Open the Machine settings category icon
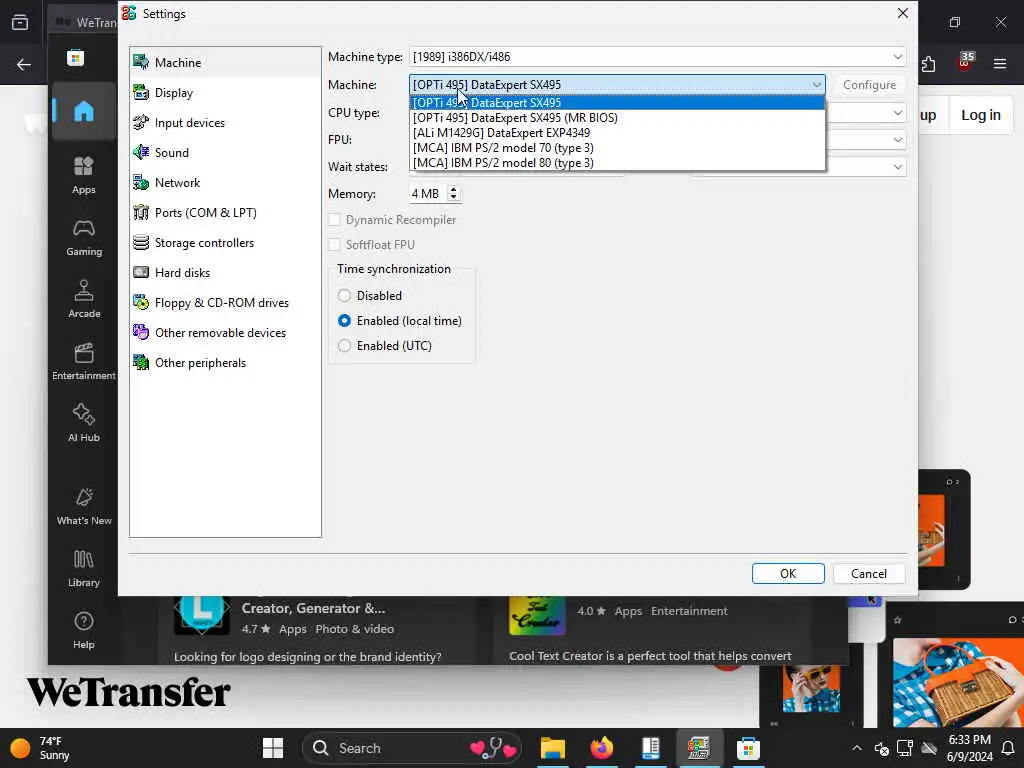This screenshot has height=768, width=1024. (140, 62)
